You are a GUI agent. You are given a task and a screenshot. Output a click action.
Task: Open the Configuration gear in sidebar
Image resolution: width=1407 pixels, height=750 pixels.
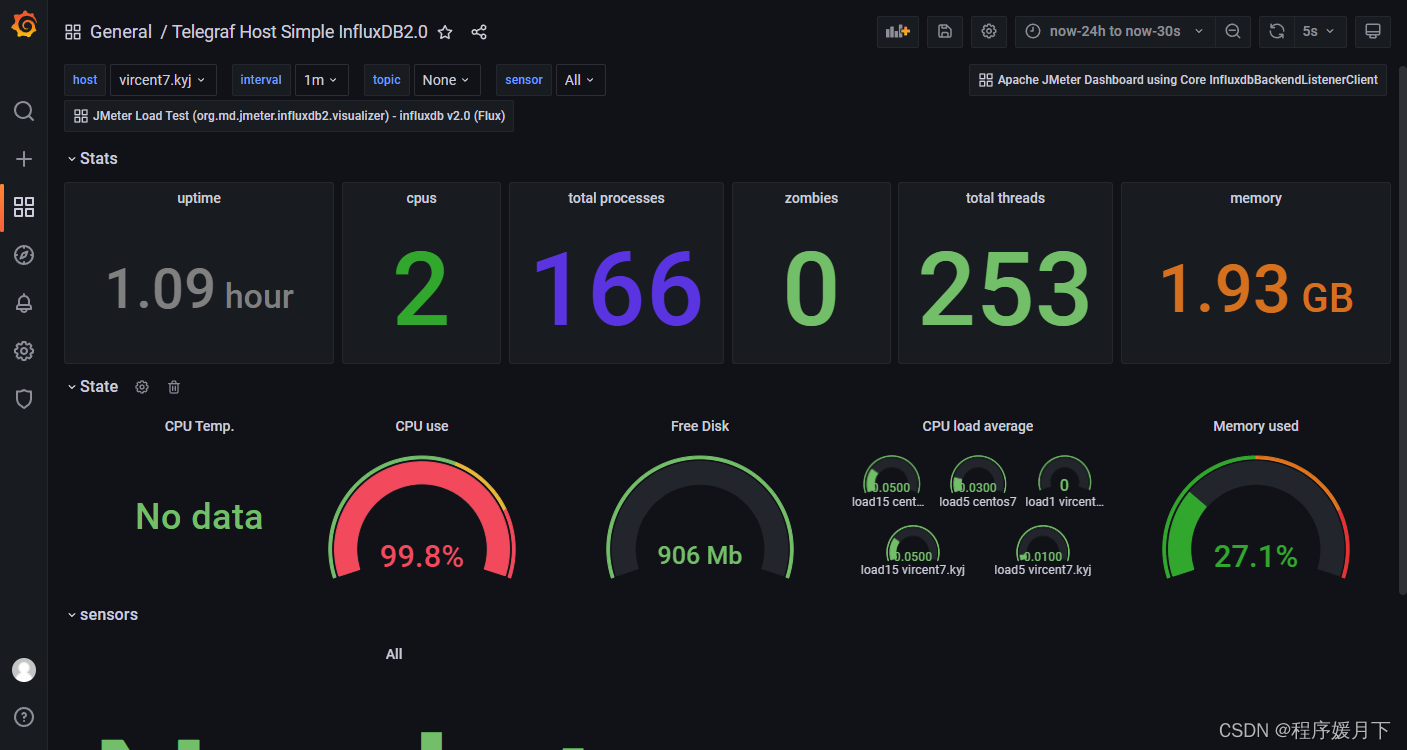(24, 351)
